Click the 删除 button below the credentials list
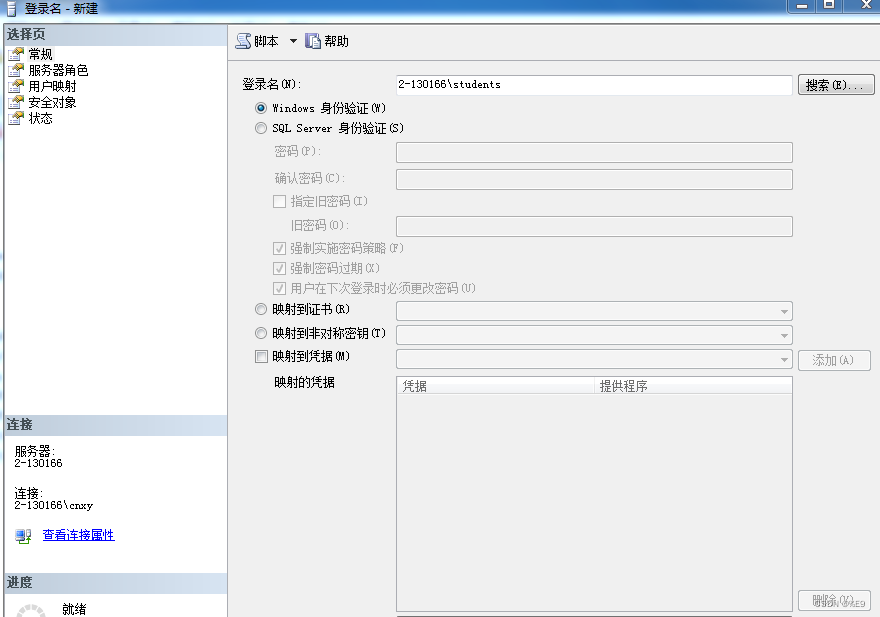 (834, 601)
